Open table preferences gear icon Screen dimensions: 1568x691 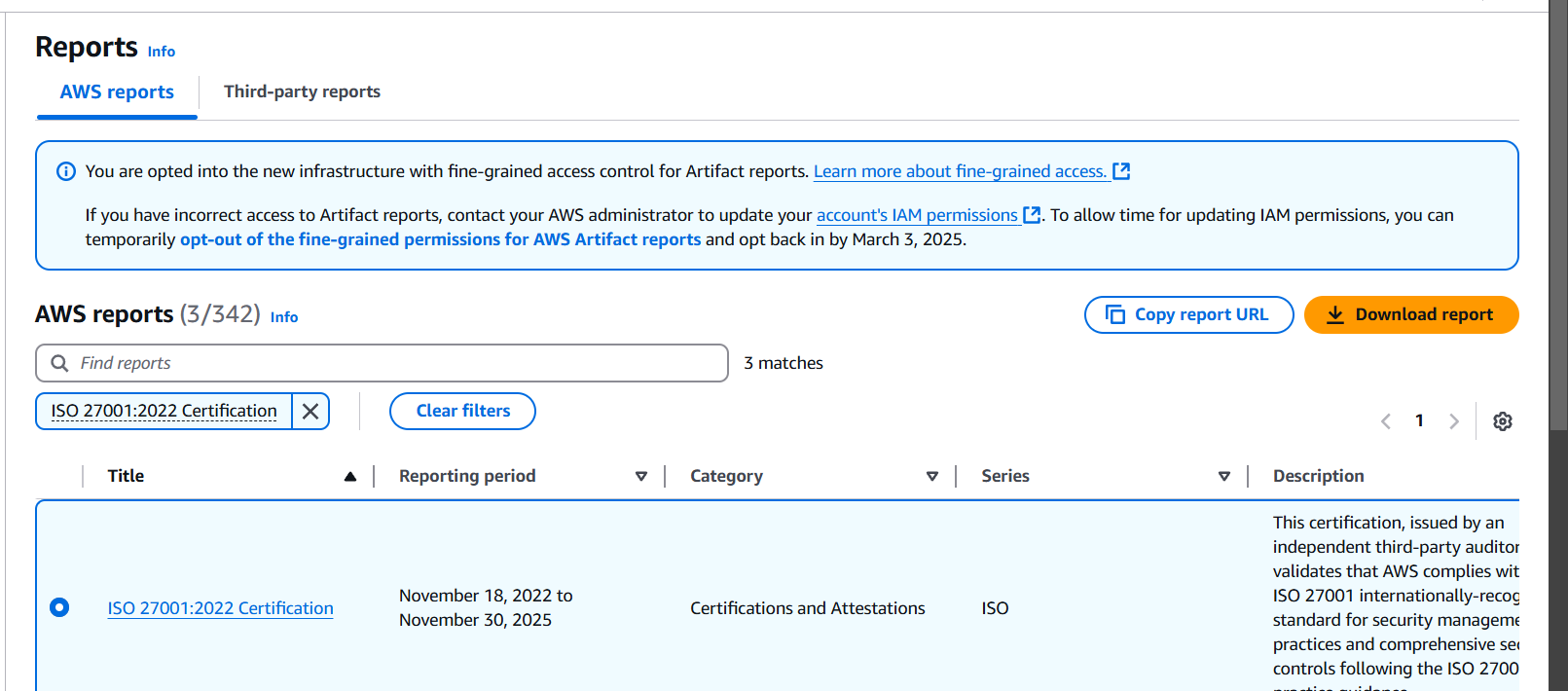(1503, 421)
